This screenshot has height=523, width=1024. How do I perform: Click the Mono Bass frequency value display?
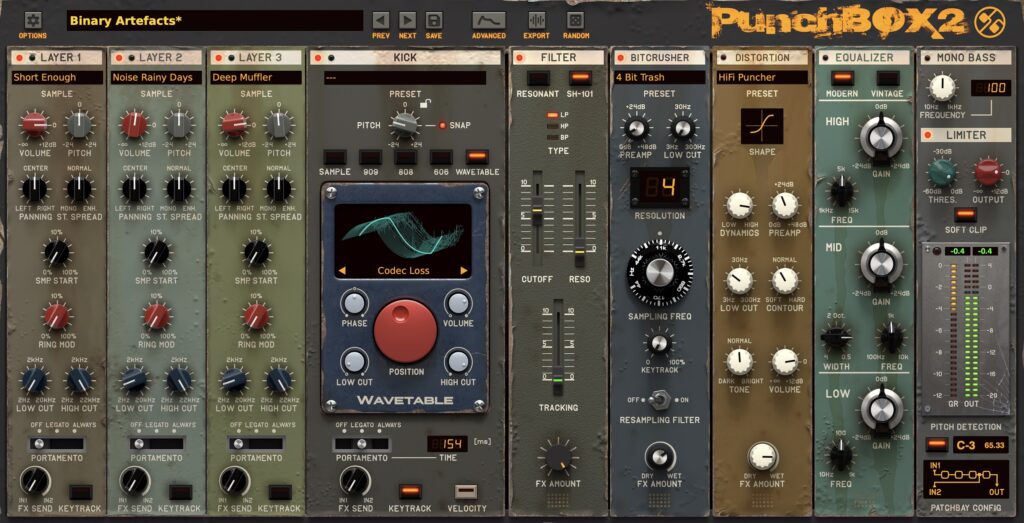click(x=990, y=87)
